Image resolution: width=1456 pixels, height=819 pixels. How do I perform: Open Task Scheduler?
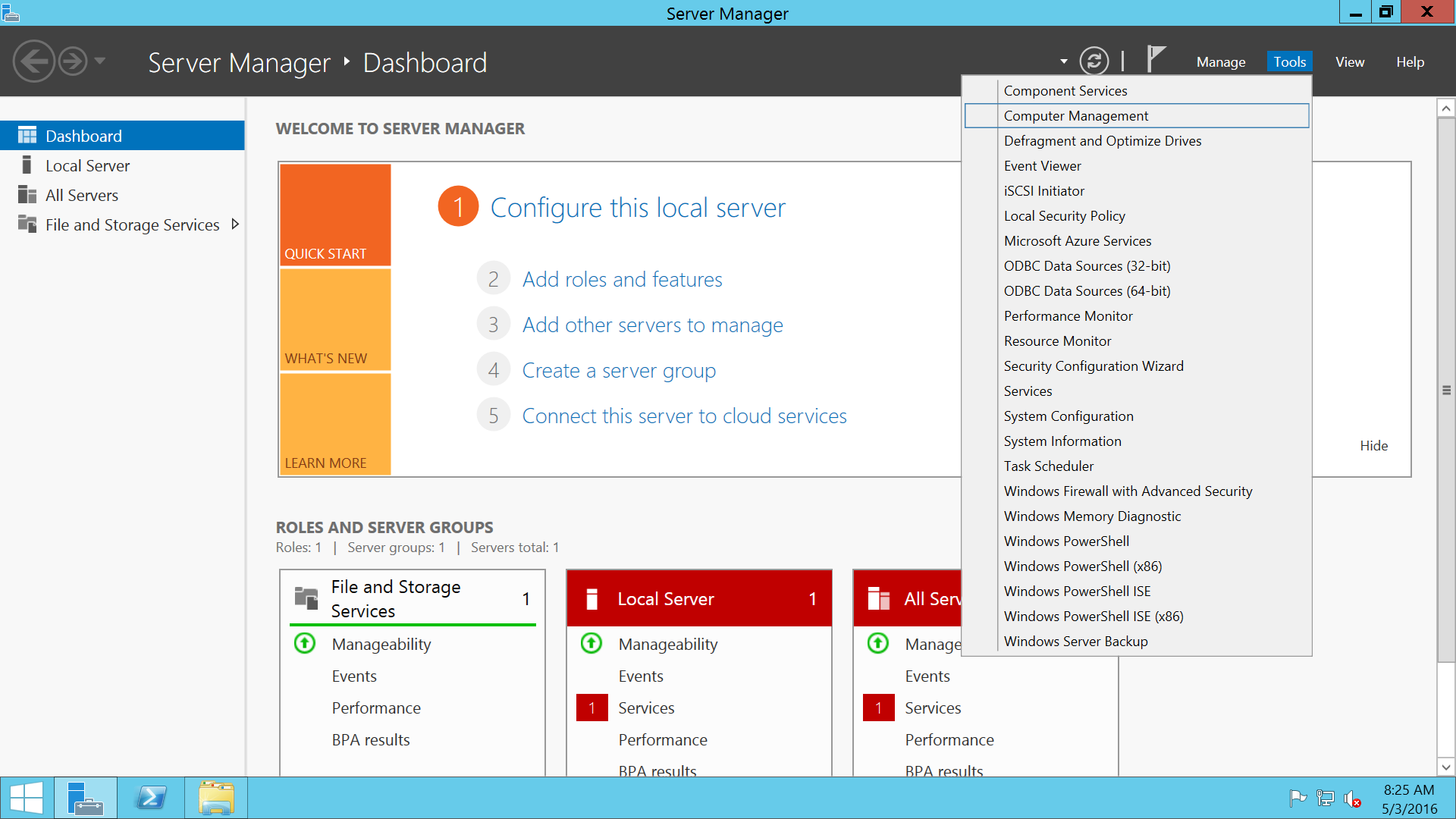(1137, 466)
